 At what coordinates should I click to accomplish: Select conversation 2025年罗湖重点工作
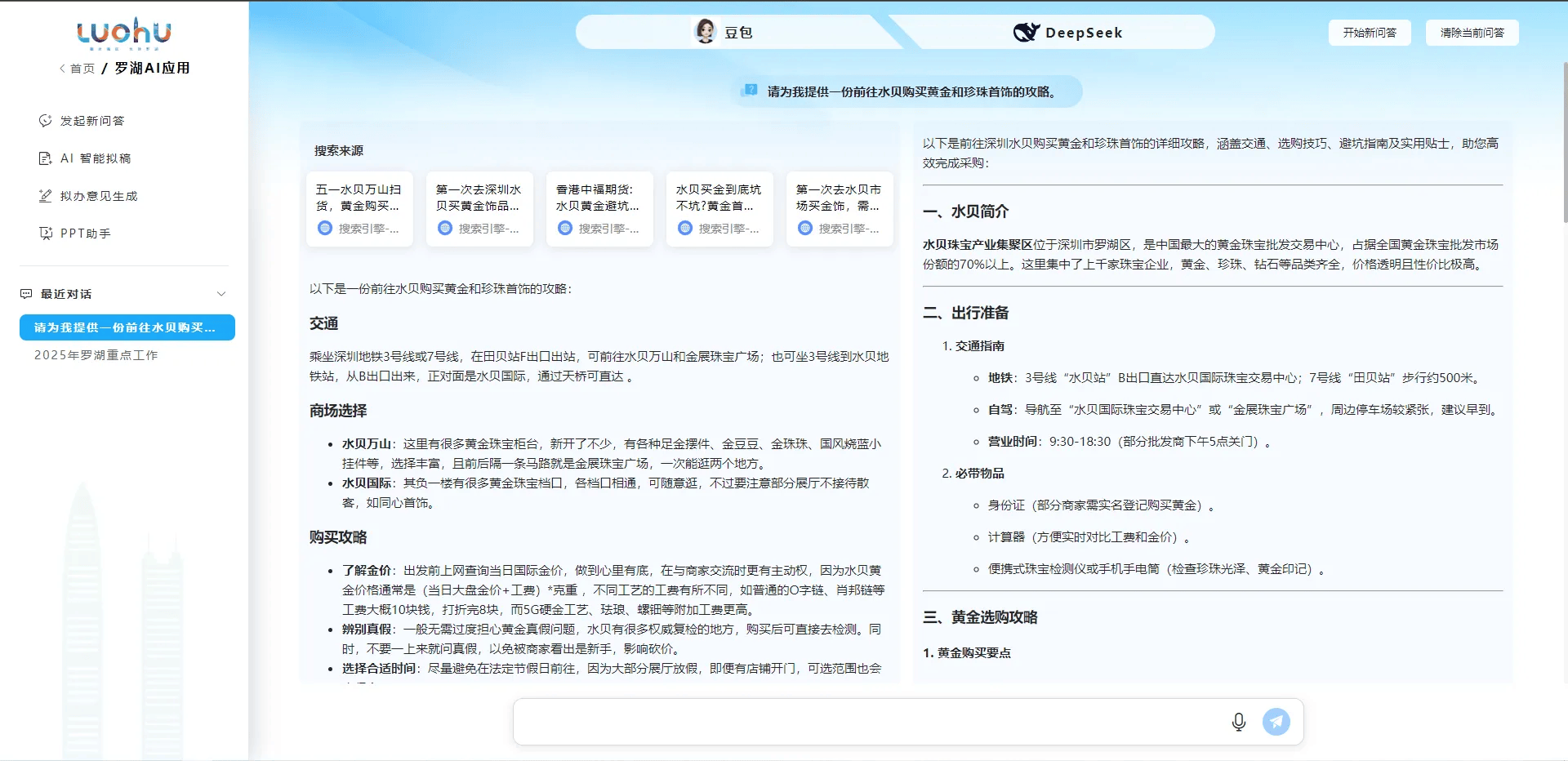click(x=96, y=354)
